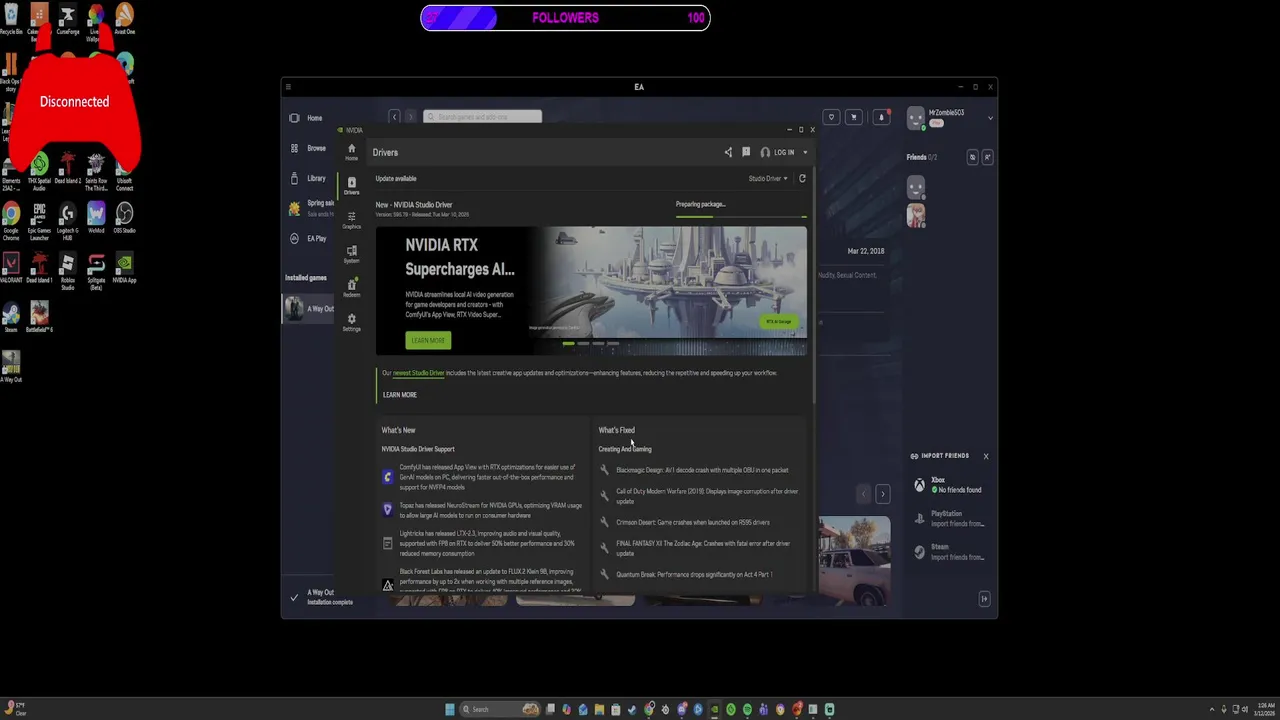Open Library in the EA app sidebar
Viewport: 1280px width, 720px height.
[x=308, y=178]
